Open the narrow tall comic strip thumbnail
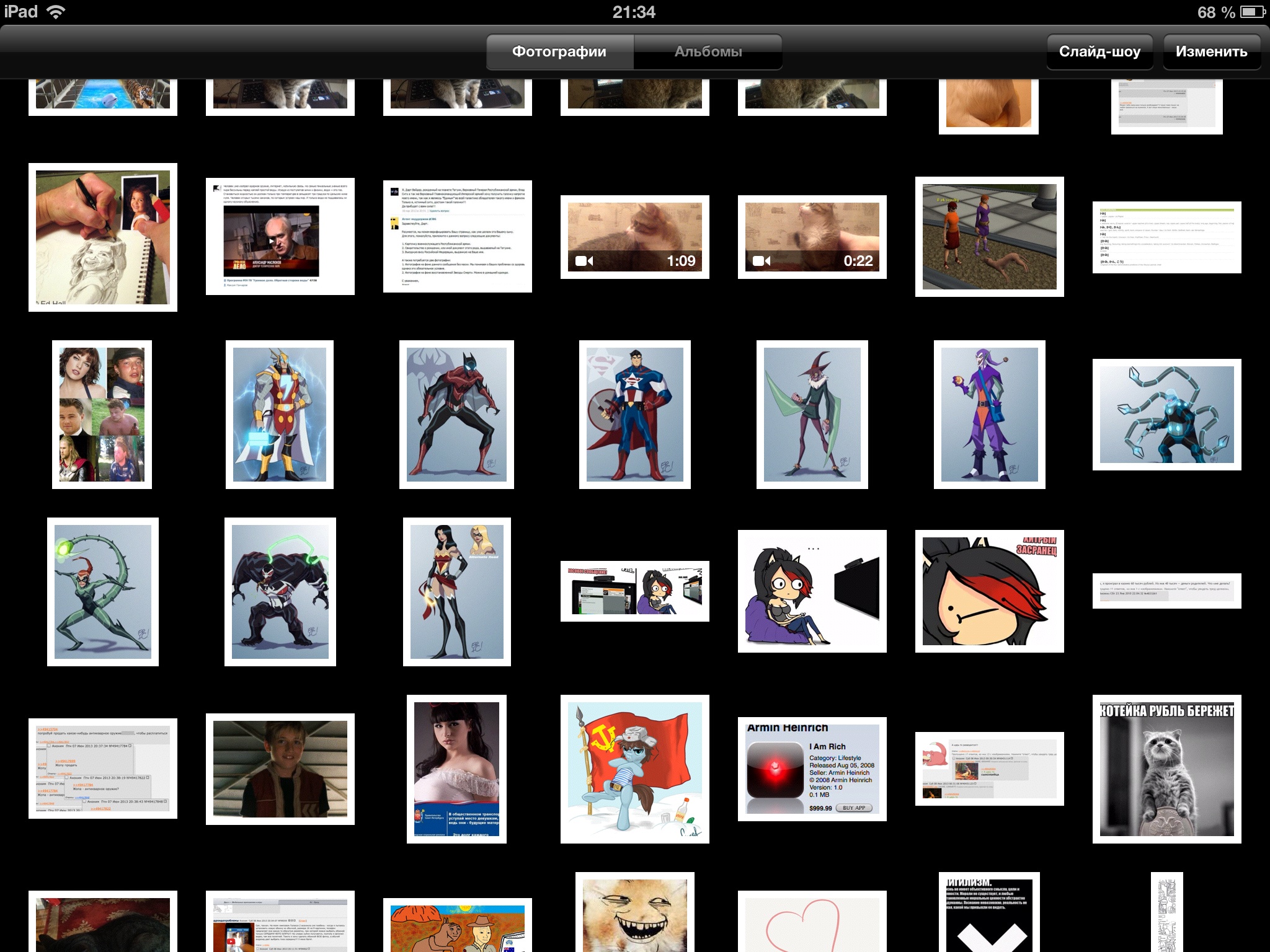 1167,912
